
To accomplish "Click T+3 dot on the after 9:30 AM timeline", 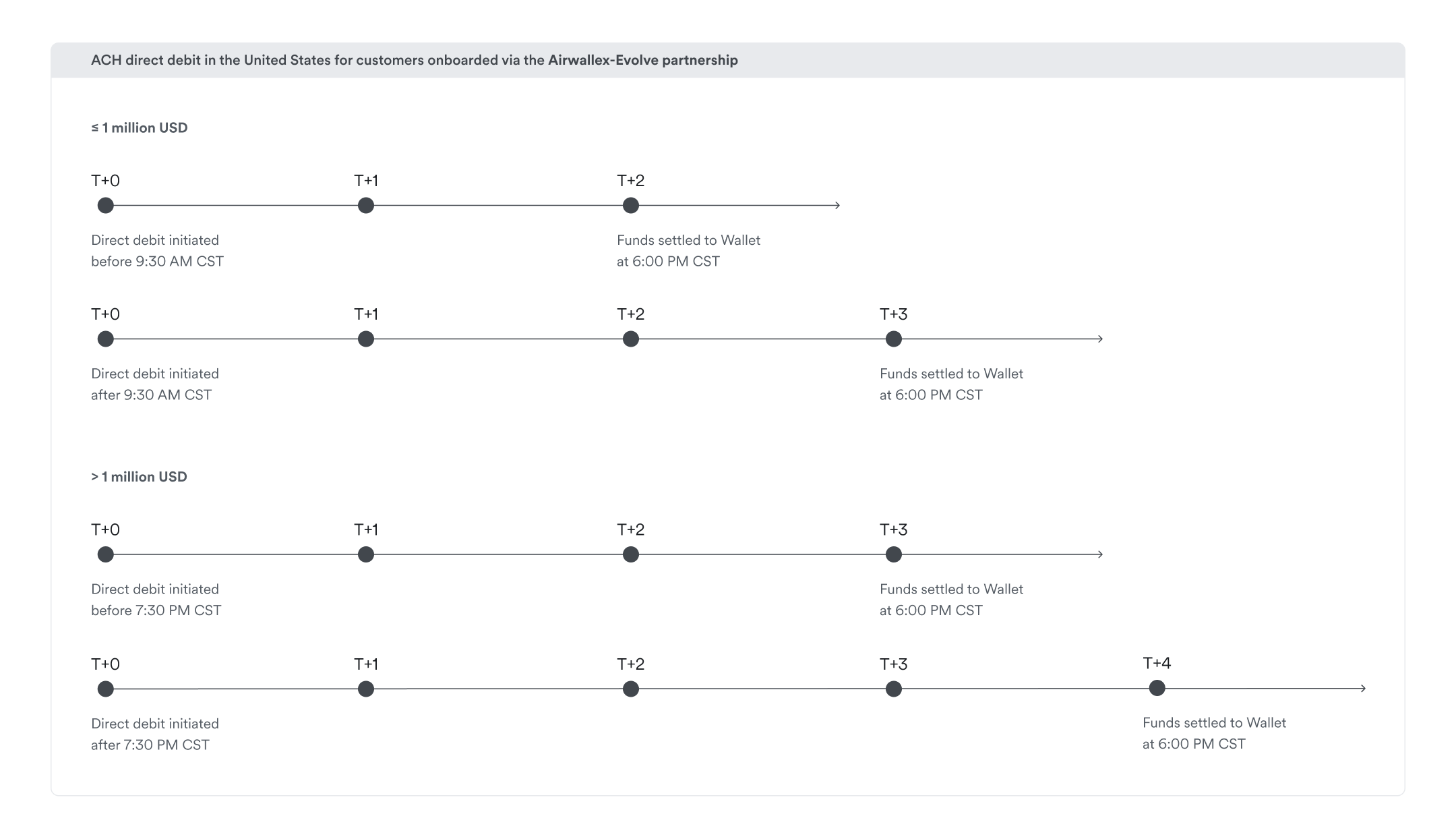I will [x=894, y=339].
